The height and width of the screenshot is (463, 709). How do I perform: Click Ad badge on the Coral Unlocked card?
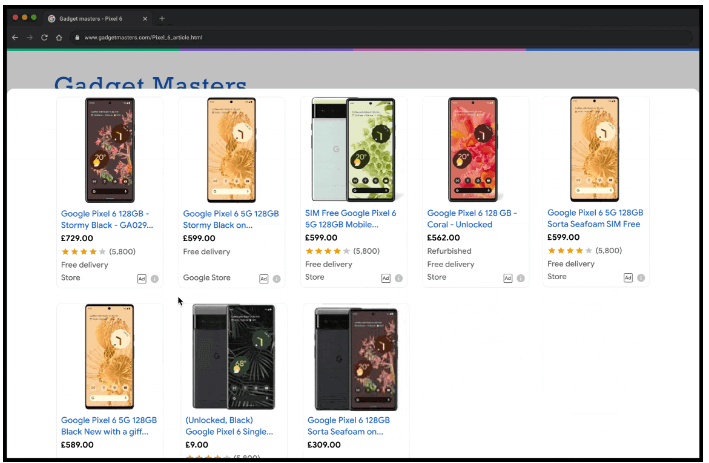point(508,278)
